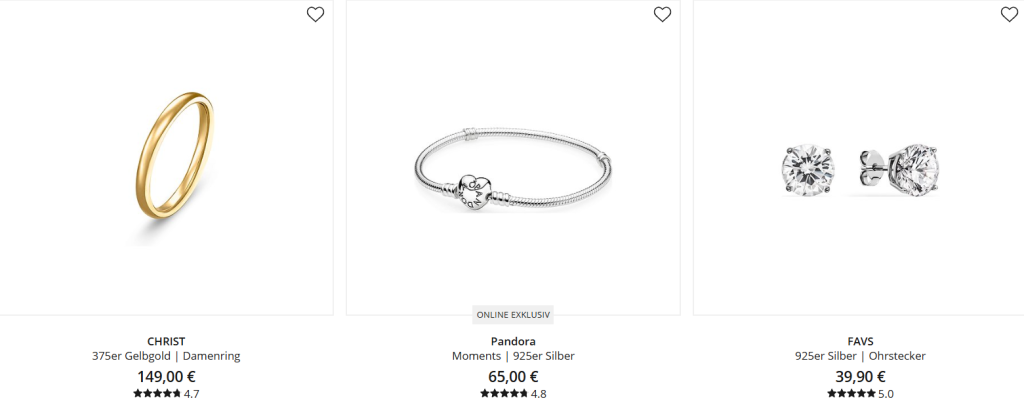Open the 4.8 star rating
Screen dimensions: 1024x409
(513, 393)
